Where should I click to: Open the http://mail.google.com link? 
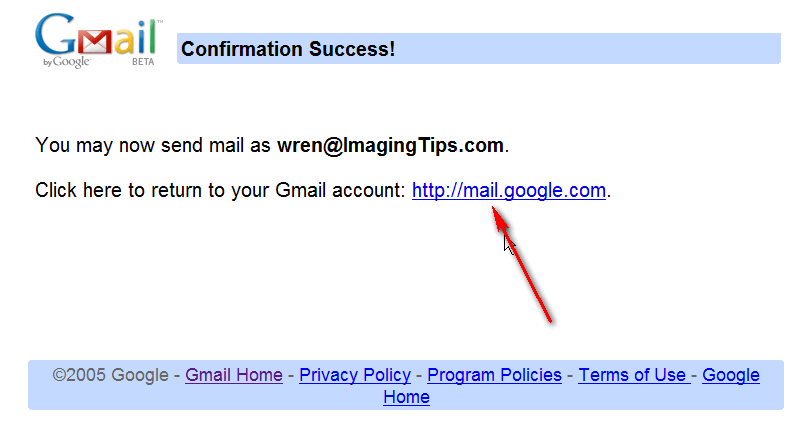509,190
